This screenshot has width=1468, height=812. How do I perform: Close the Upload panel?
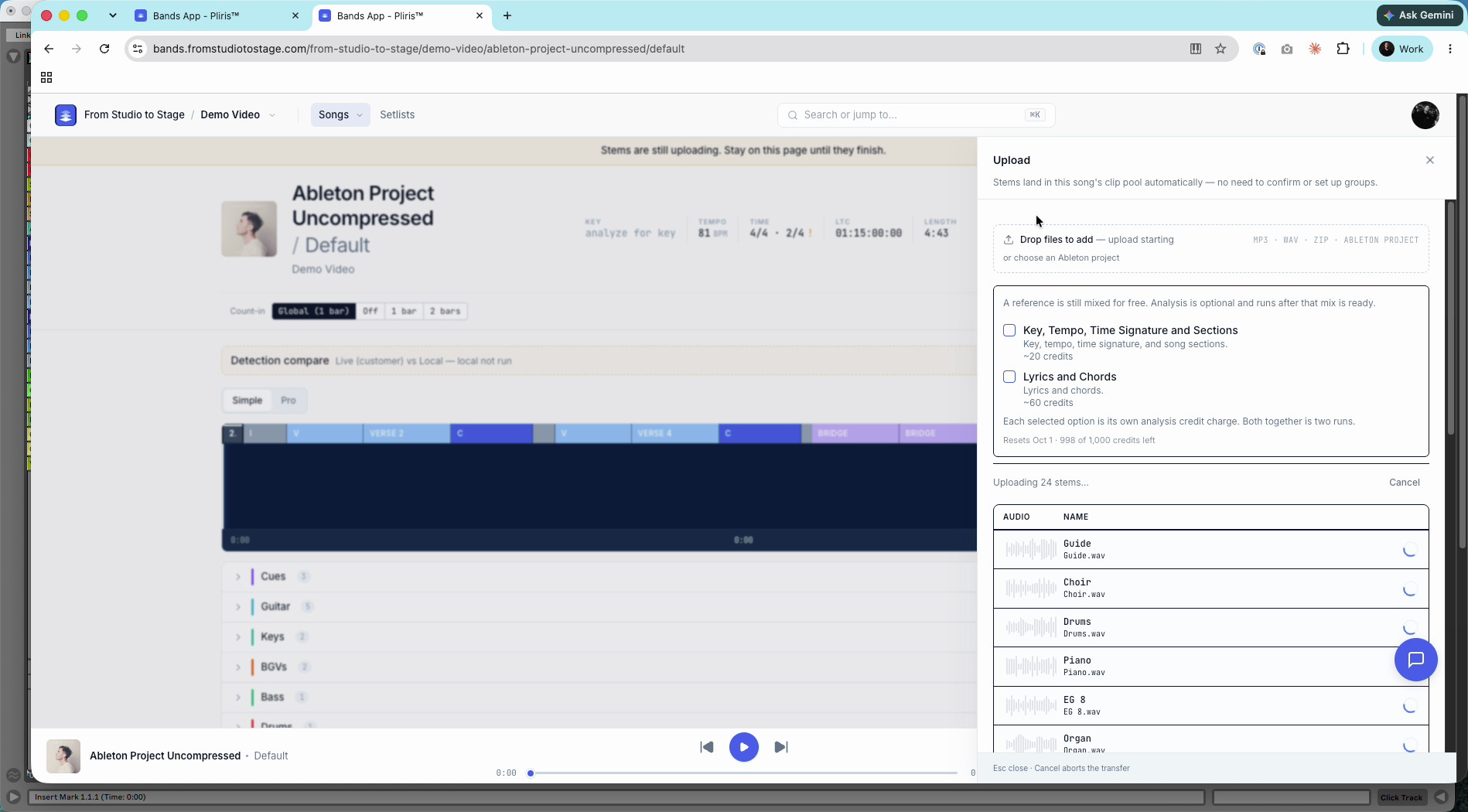click(x=1429, y=160)
